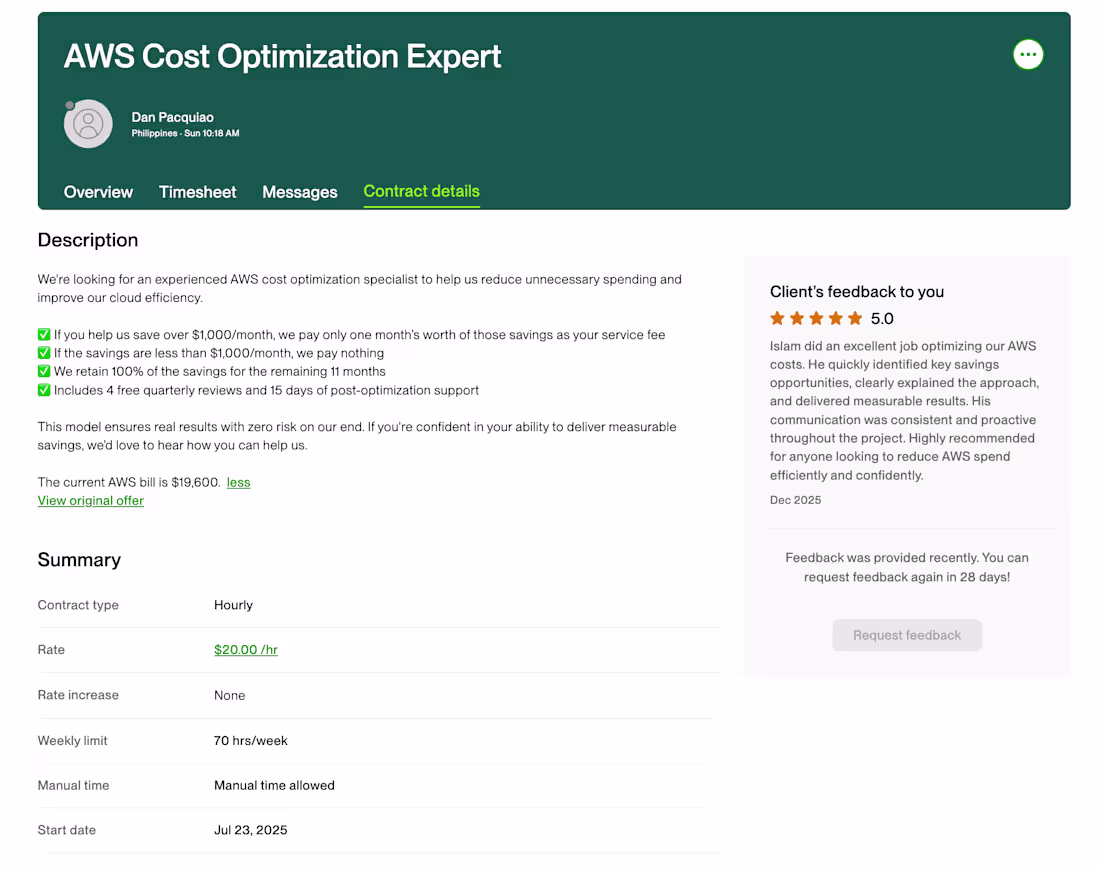Go to the Messages tab
The width and height of the screenshot is (1100, 870).
[x=299, y=192]
